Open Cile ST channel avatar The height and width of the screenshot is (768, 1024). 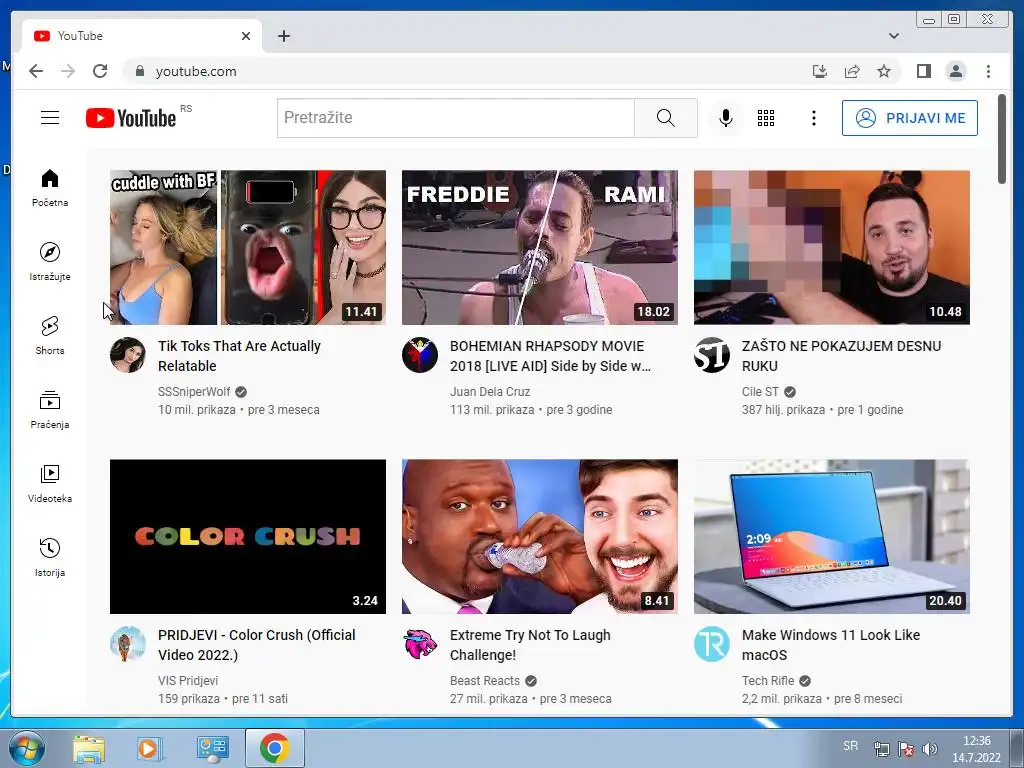click(x=711, y=355)
